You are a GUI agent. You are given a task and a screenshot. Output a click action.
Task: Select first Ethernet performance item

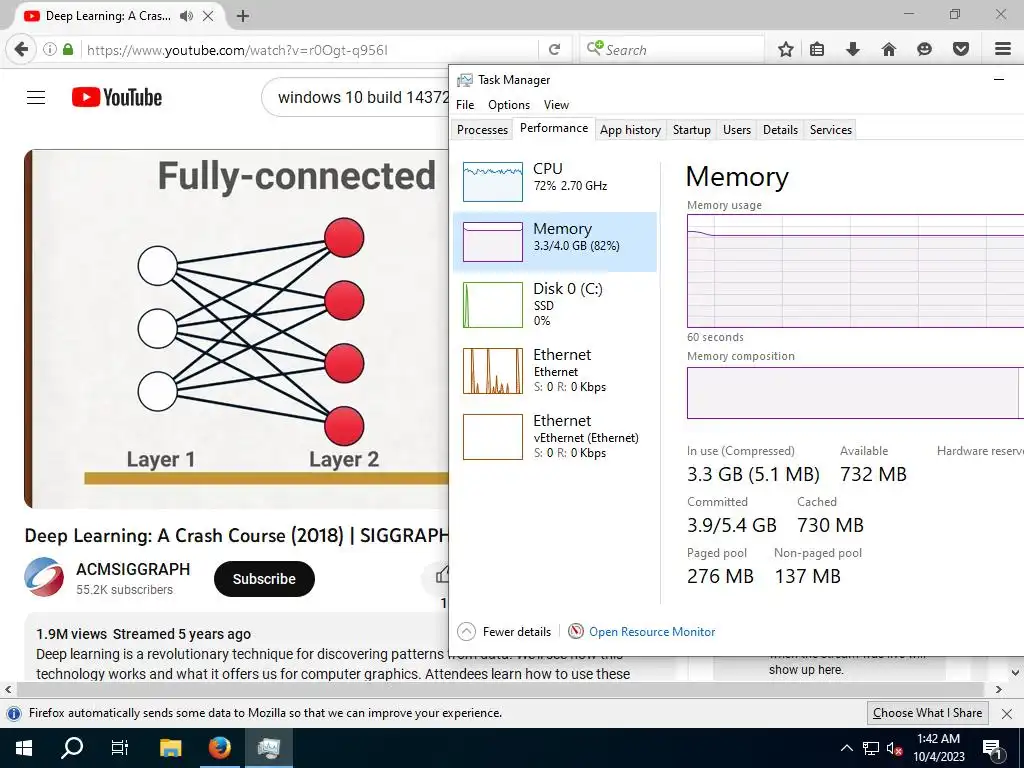click(554, 371)
